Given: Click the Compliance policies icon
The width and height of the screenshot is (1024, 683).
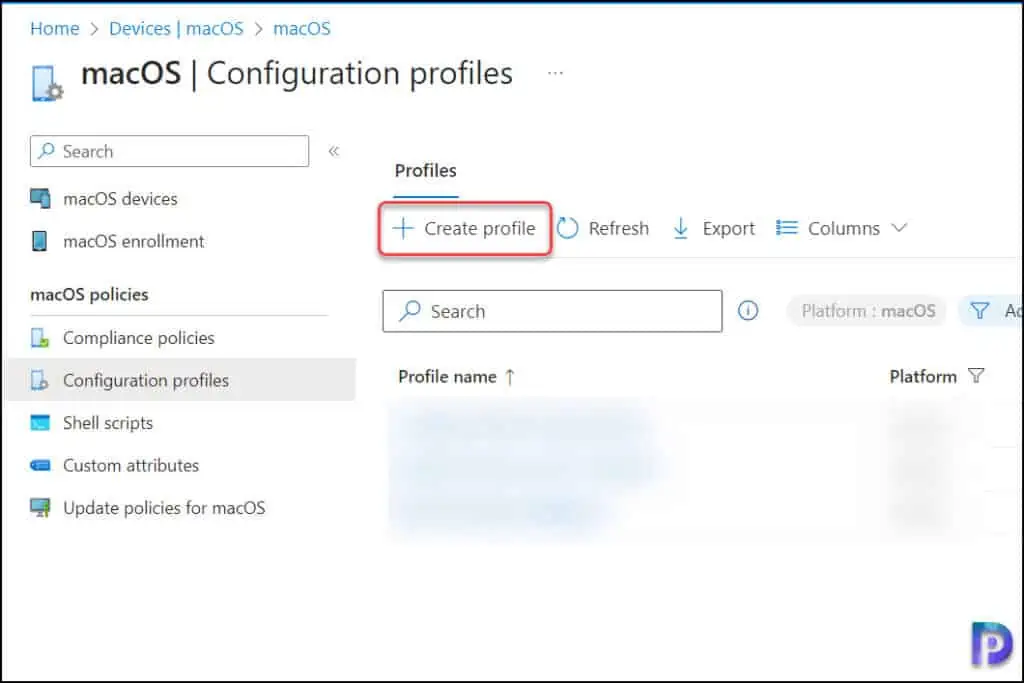Looking at the screenshot, I should pos(40,338).
